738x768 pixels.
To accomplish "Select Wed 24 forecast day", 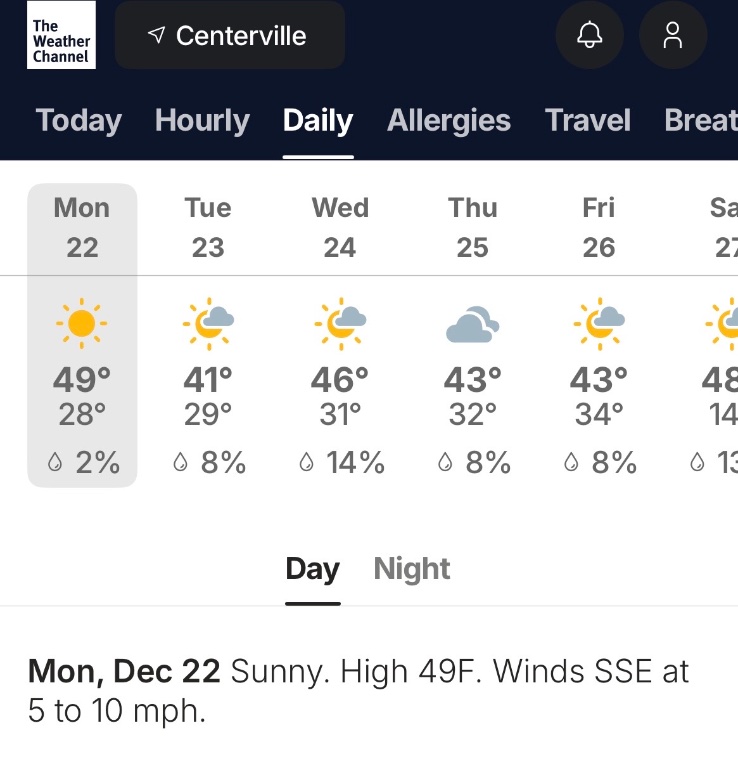I will (x=340, y=227).
